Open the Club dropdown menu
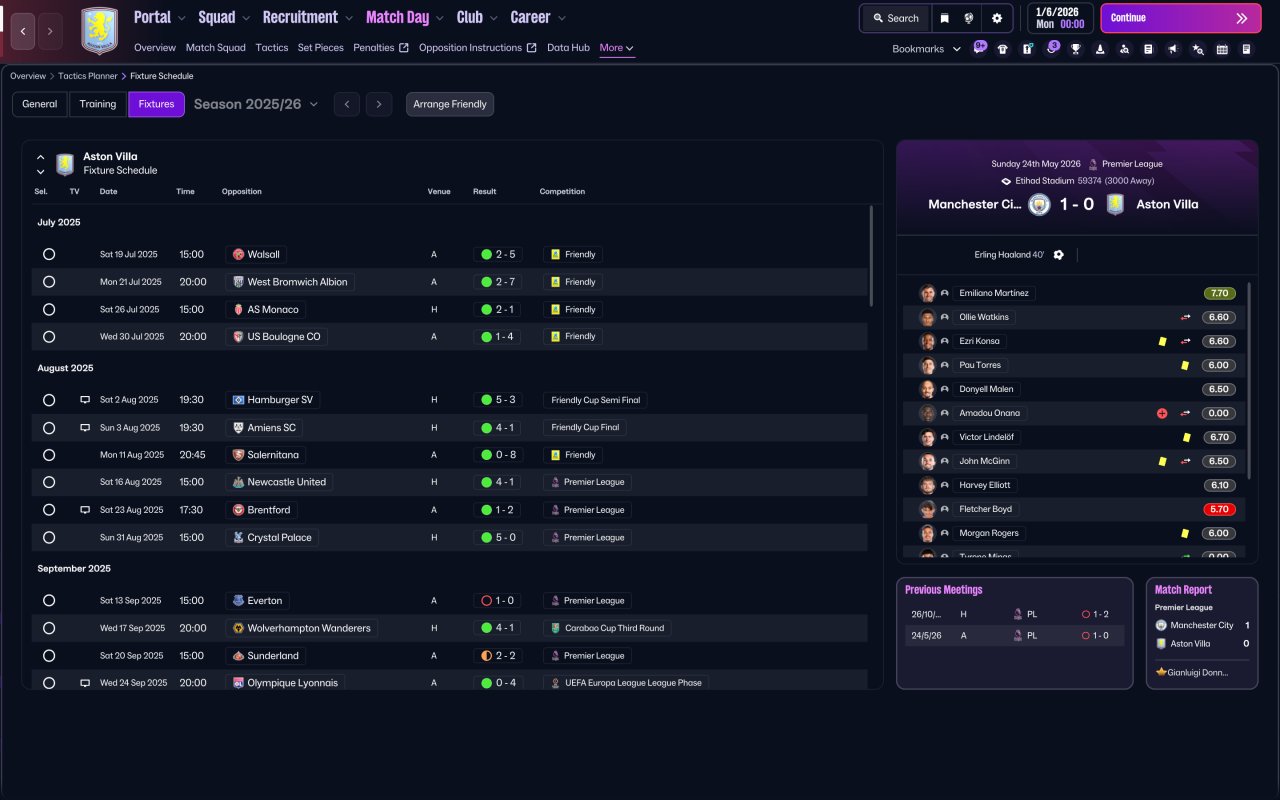The image size is (1280, 800). click(477, 17)
